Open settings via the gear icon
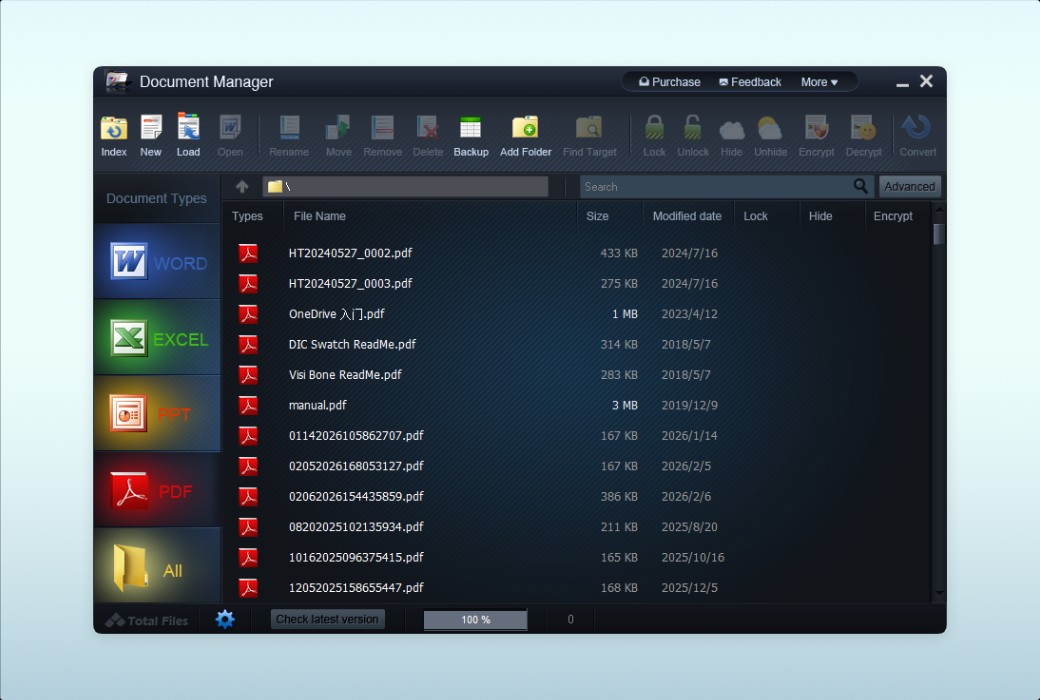Viewport: 1040px width, 700px height. [x=225, y=619]
